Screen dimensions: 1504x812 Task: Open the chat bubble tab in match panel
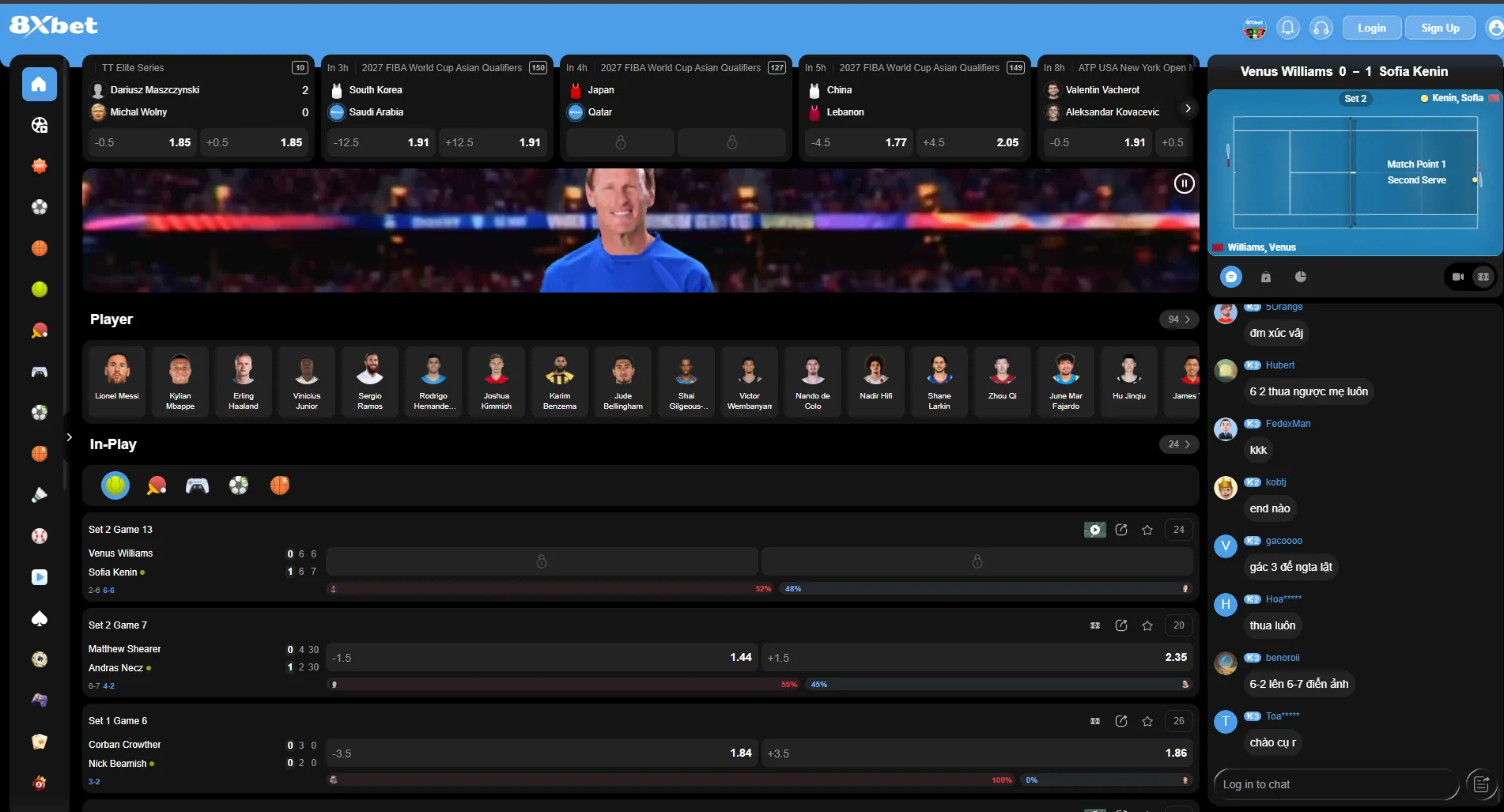point(1231,277)
